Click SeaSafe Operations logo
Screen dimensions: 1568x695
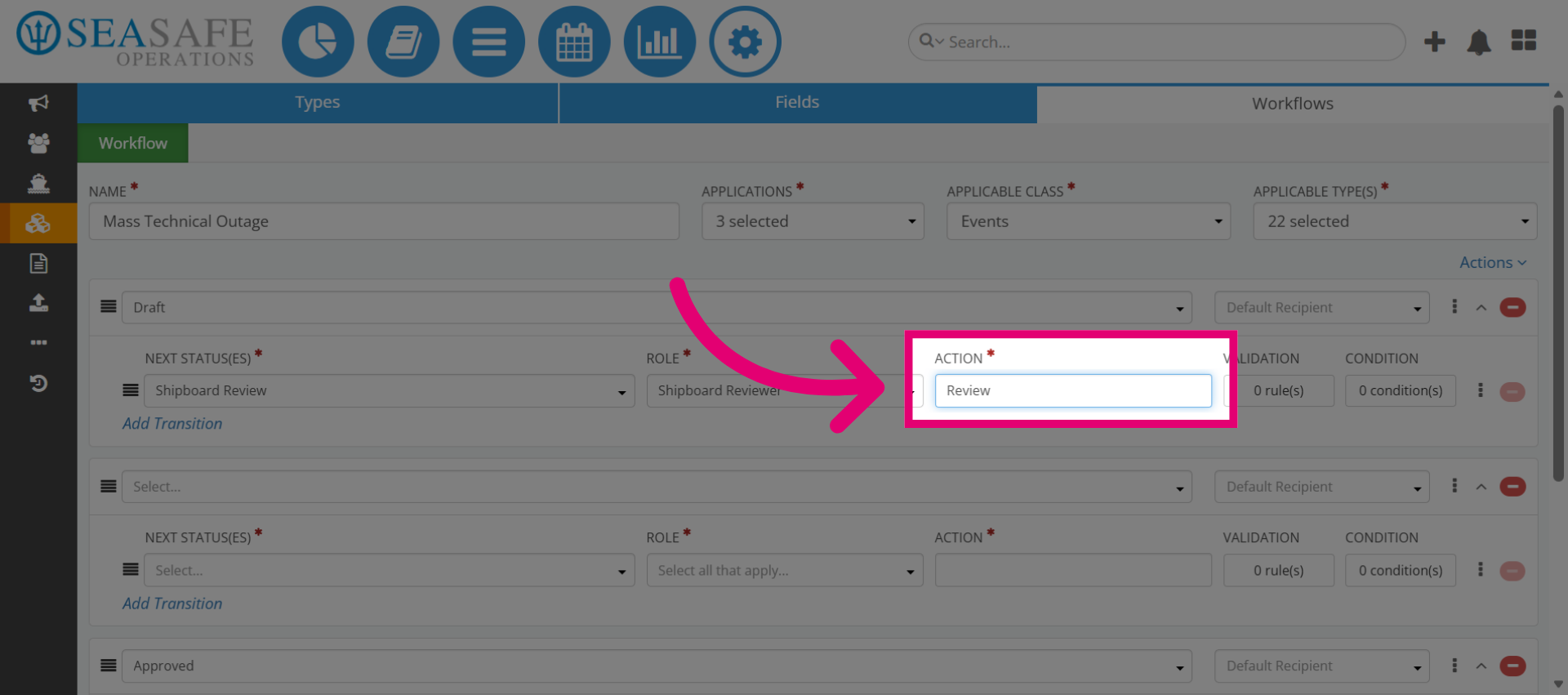coord(136,39)
